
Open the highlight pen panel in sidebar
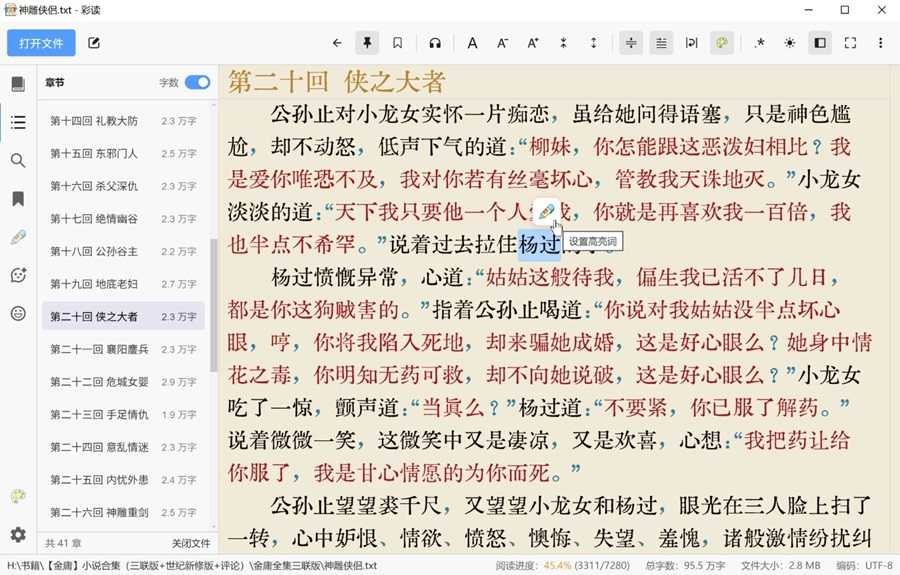[18, 237]
